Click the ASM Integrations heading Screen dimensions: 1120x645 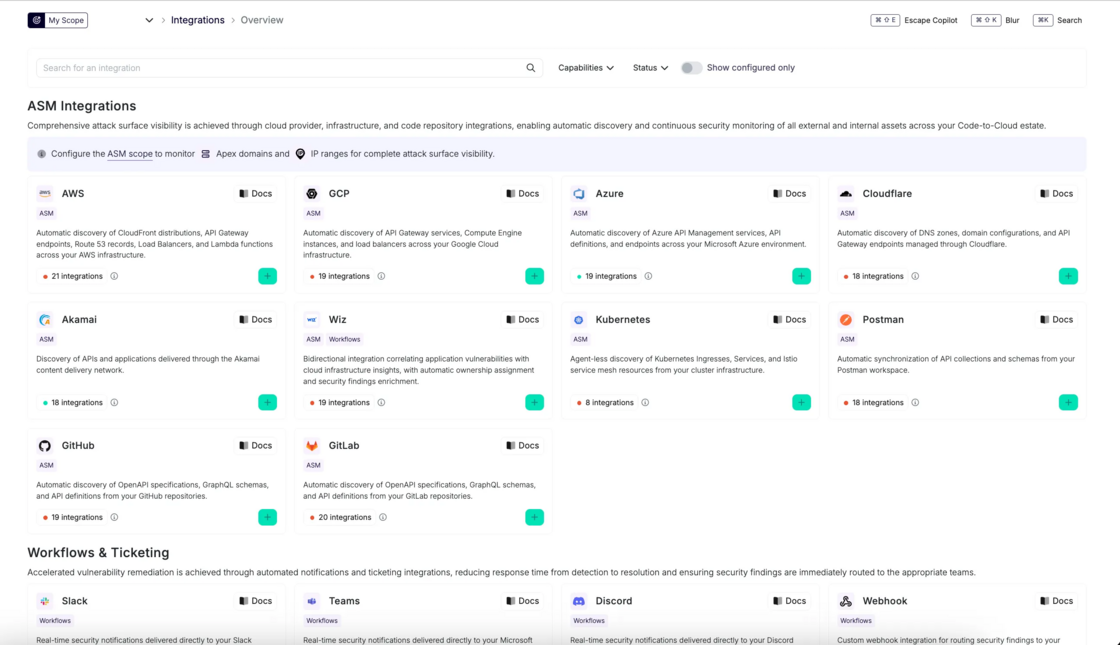tap(81, 106)
